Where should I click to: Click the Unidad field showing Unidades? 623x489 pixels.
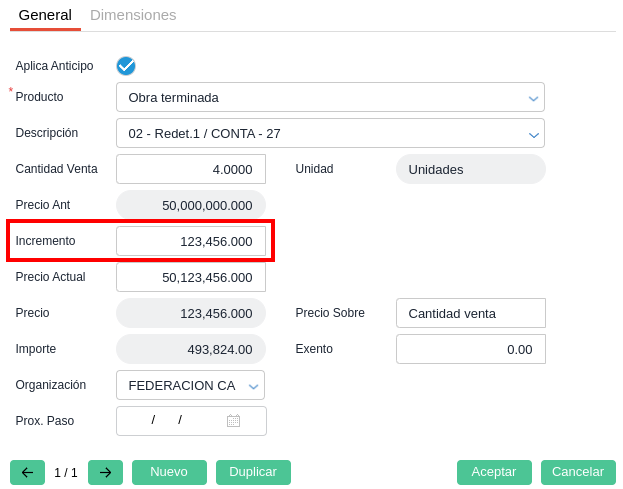click(470, 169)
